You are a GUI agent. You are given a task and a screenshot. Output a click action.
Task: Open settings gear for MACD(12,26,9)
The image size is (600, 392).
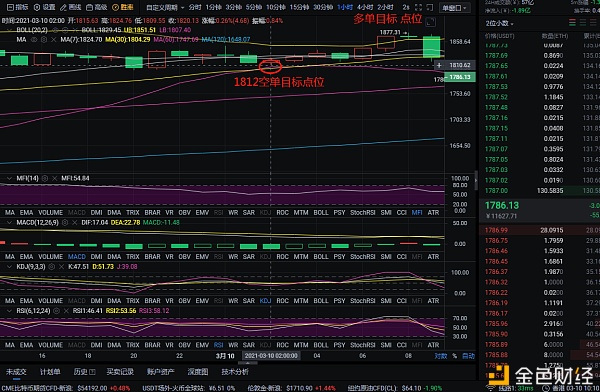click(x=65, y=222)
